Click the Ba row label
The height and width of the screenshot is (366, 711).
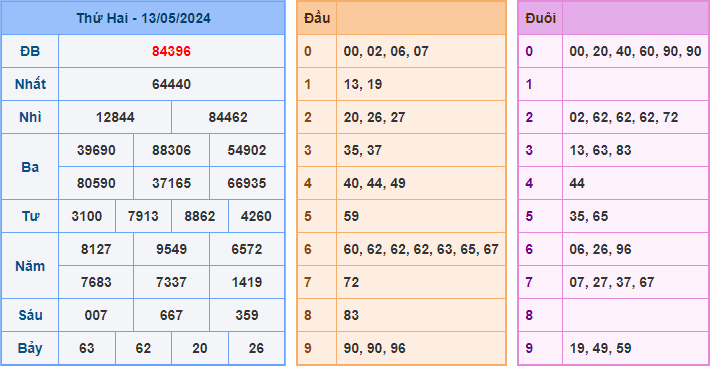pos(30,167)
